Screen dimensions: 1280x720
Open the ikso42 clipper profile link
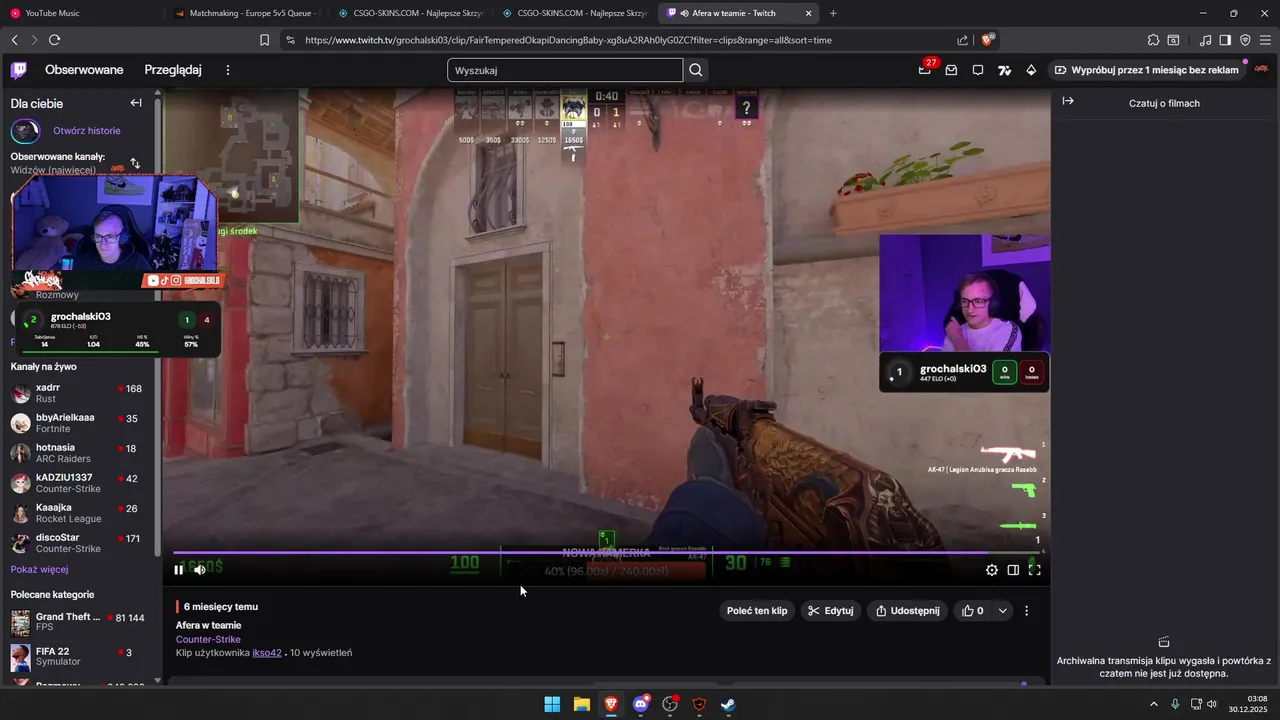click(x=267, y=653)
